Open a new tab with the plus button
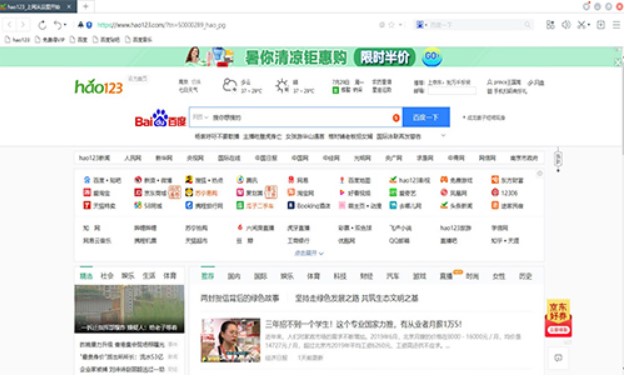627x377 pixels. pos(86,6)
